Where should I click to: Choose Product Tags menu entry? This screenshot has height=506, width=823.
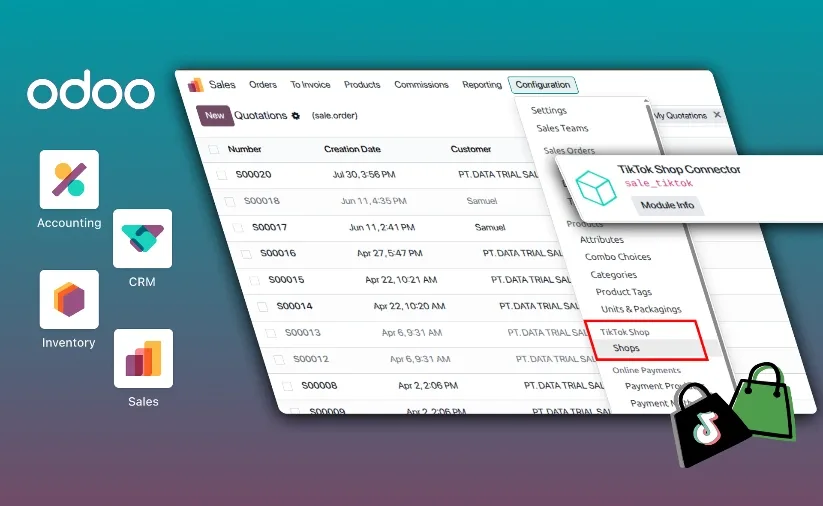pyautogui.click(x=624, y=292)
